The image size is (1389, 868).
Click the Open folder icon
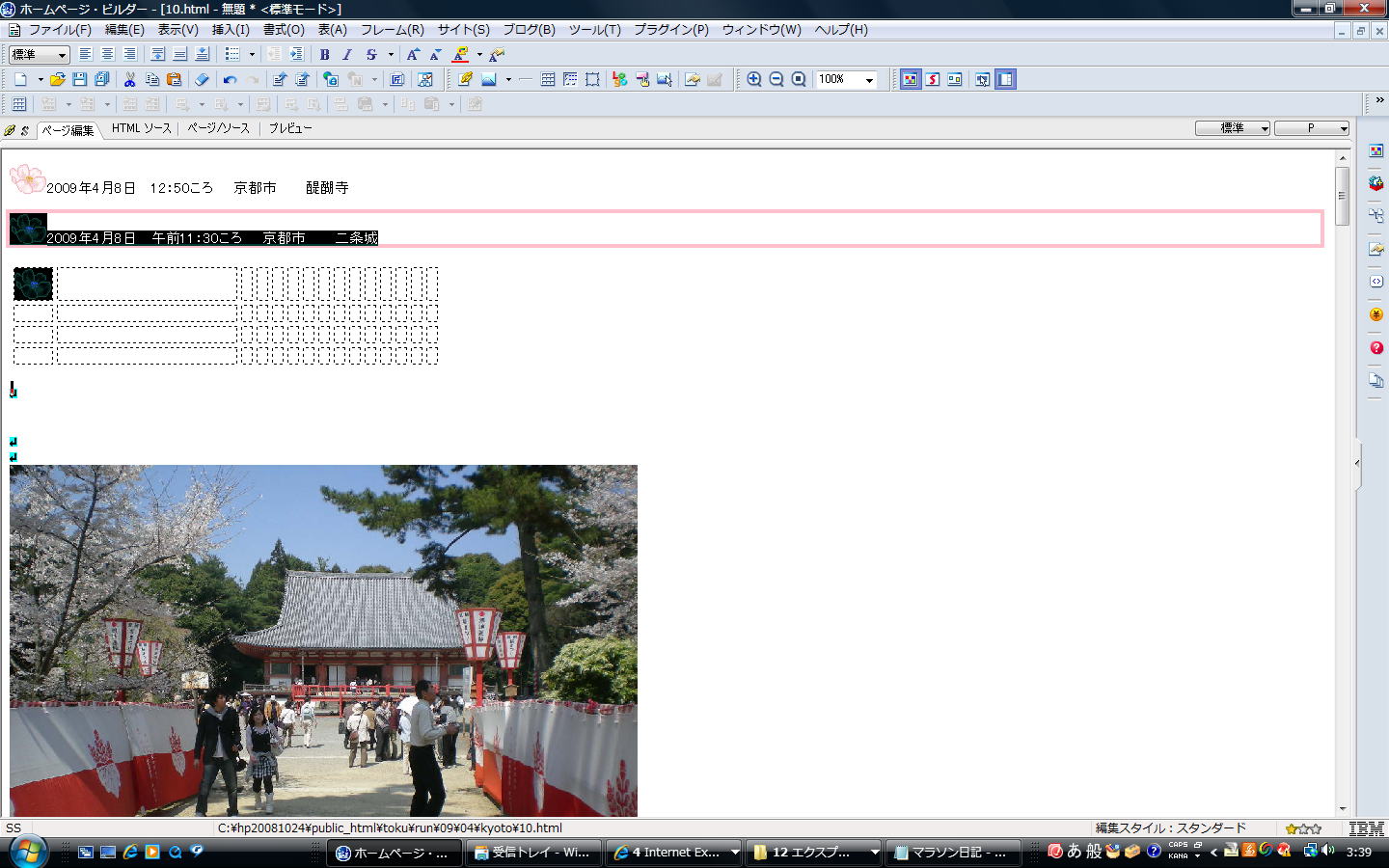click(x=58, y=80)
